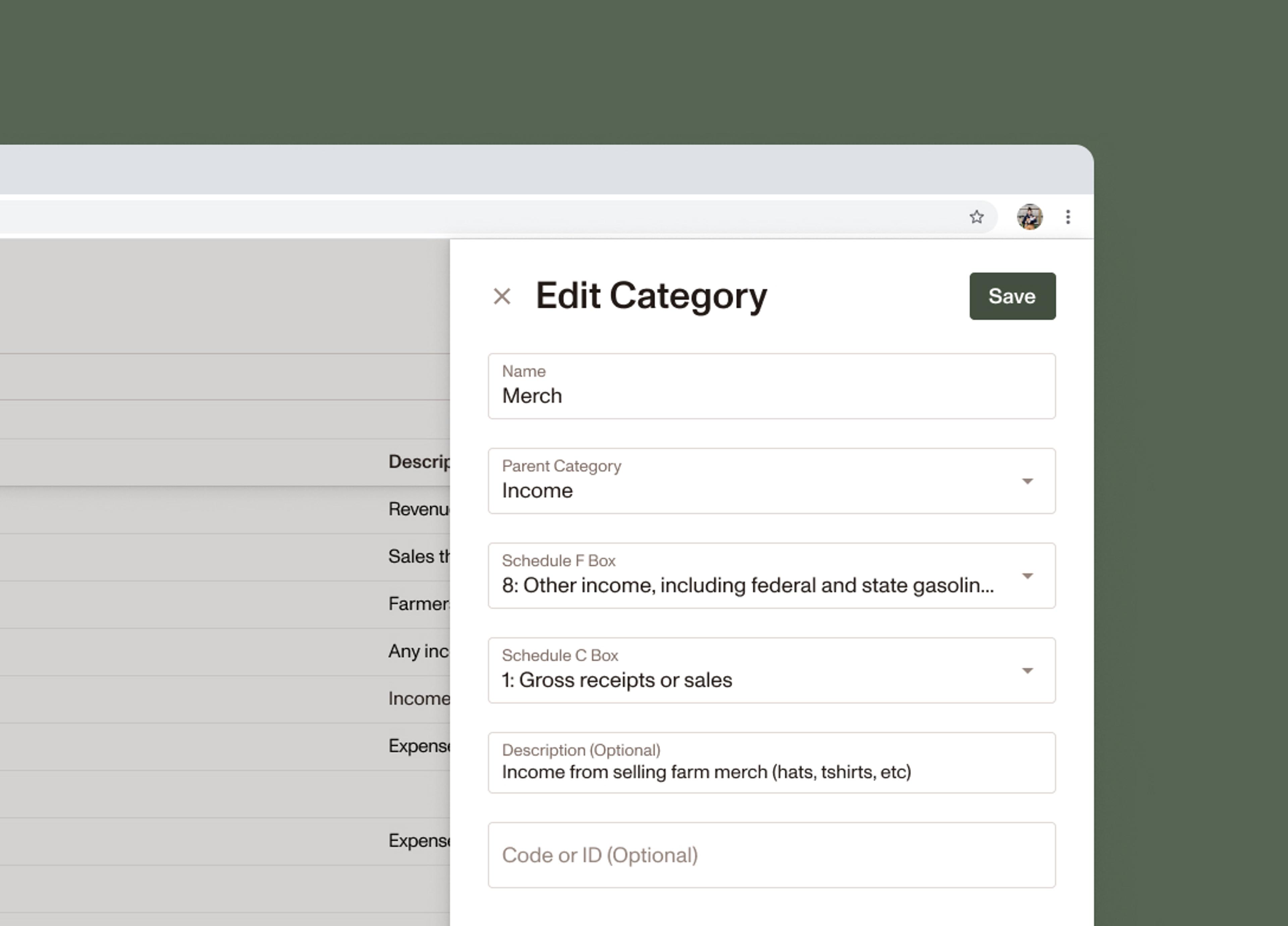Expand the Schedule C Box dropdown arrow
Image resolution: width=1288 pixels, height=926 pixels.
(1027, 671)
